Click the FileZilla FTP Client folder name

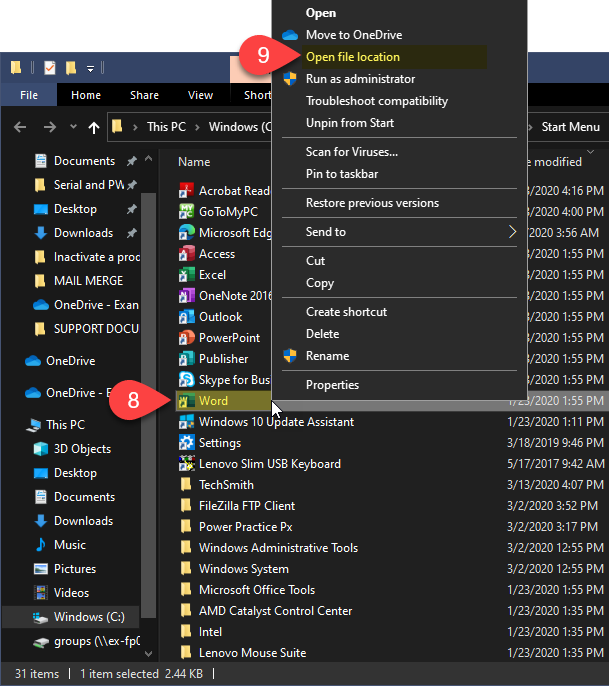coord(247,506)
